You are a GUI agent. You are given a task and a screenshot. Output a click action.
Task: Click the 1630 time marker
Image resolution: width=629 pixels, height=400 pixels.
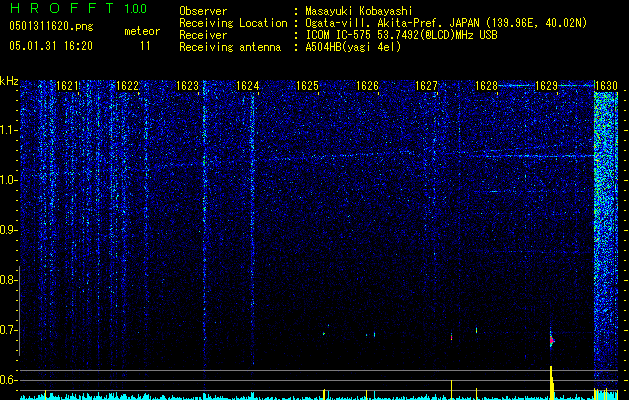[x=606, y=86]
